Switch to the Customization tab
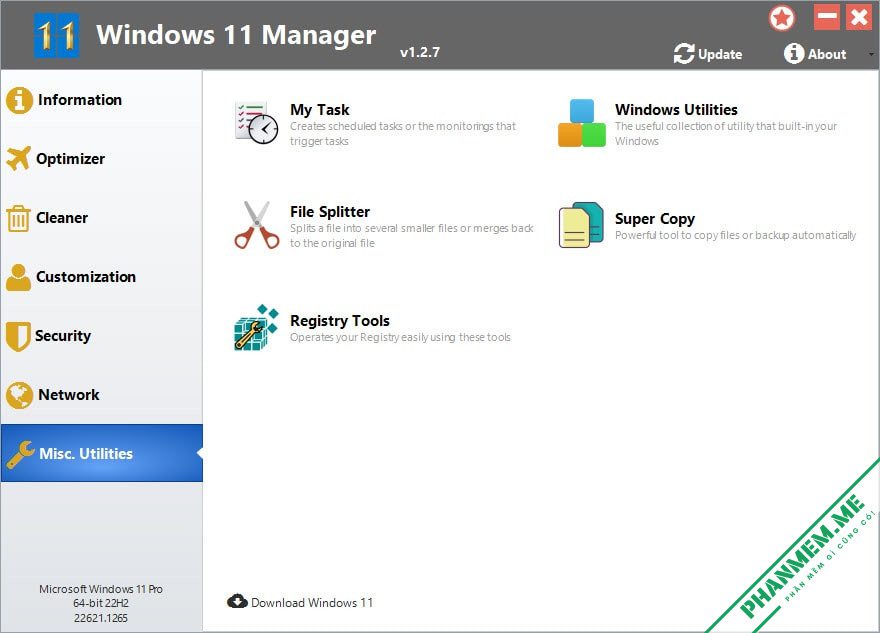The height and width of the screenshot is (633, 880). click(x=102, y=277)
